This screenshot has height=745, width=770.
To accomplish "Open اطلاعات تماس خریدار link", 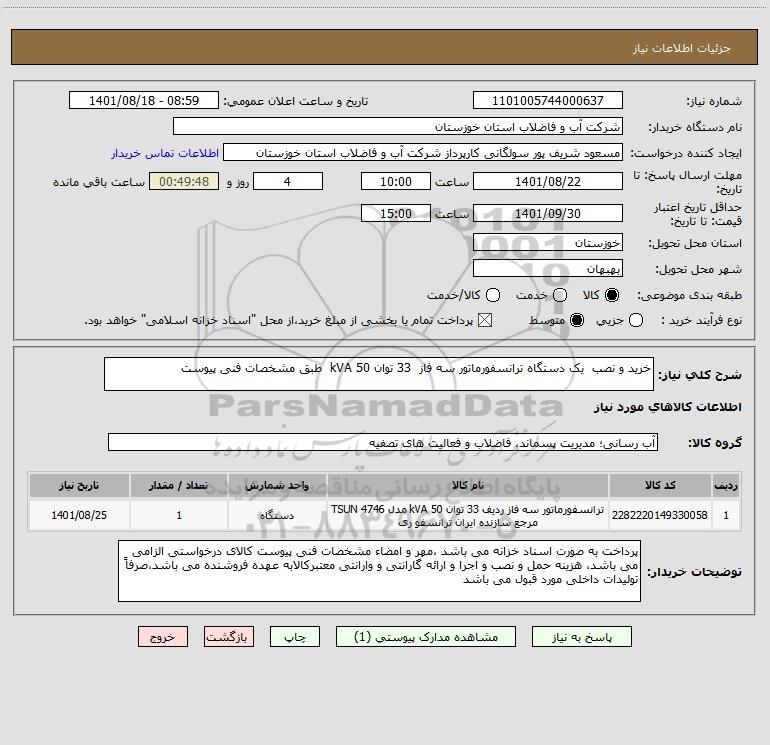I will (x=165, y=153).
